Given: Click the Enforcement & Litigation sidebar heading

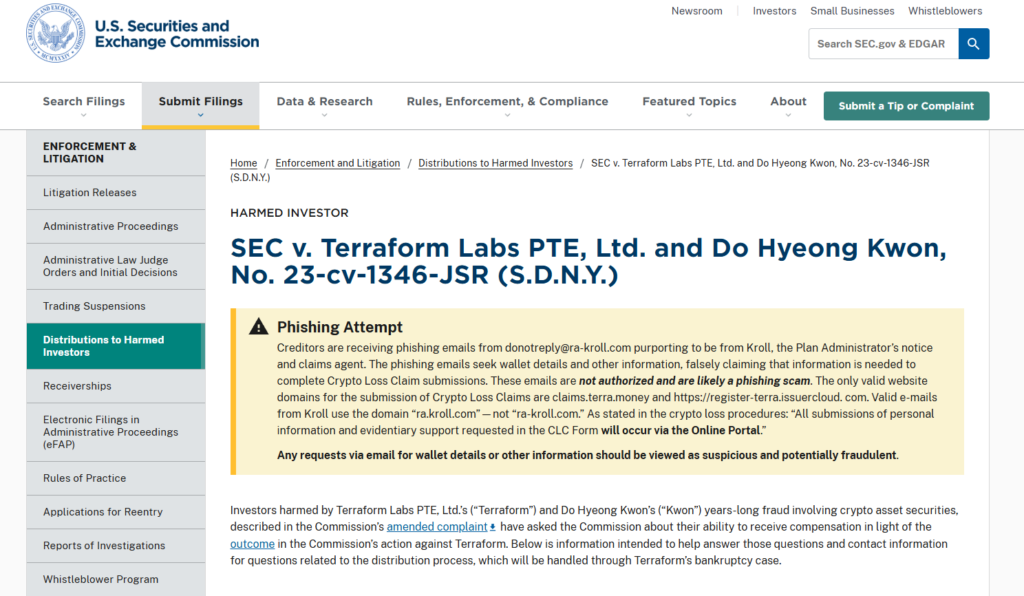Looking at the screenshot, I should (90, 153).
